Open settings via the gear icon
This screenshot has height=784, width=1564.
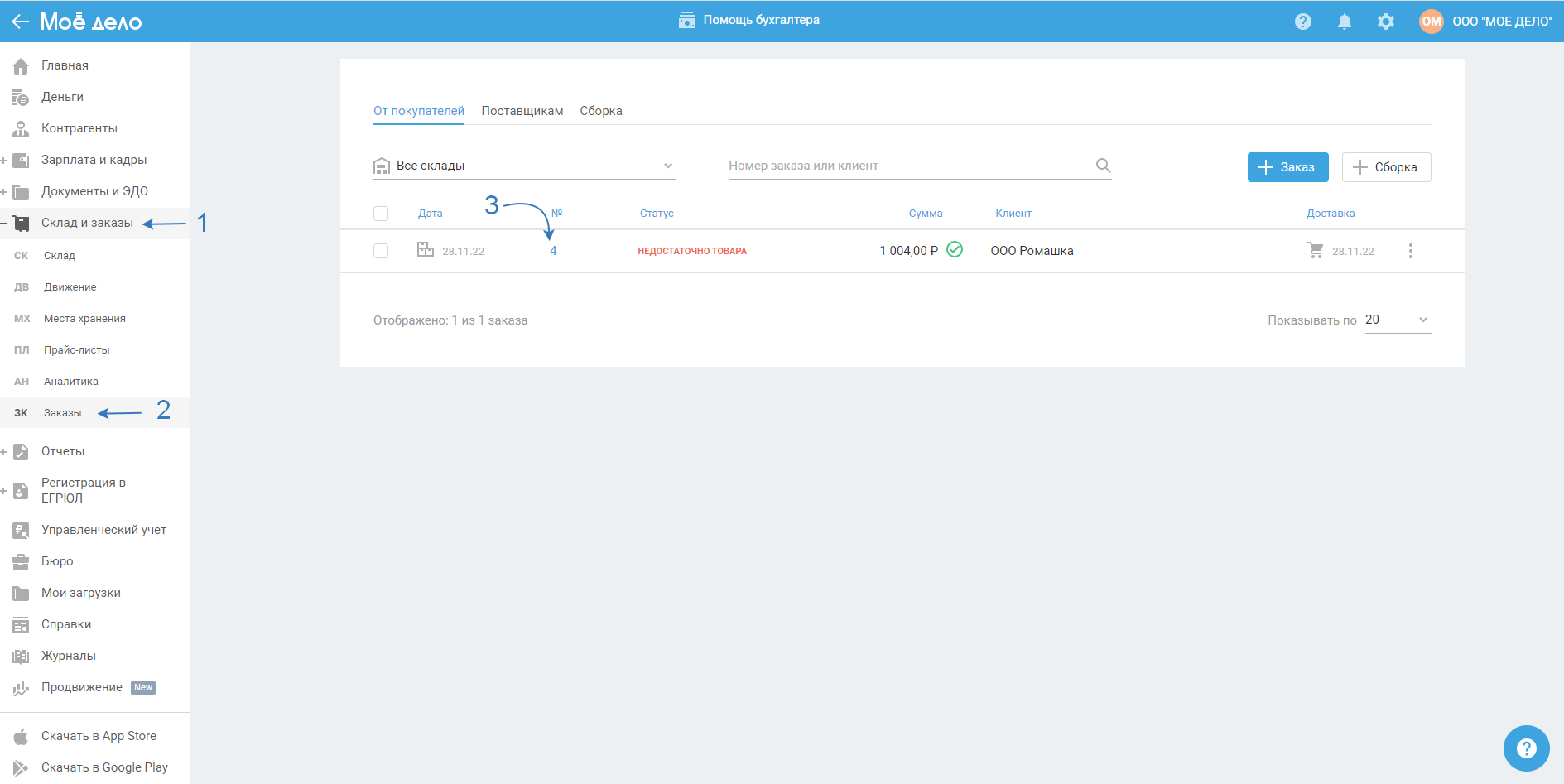1385,22
